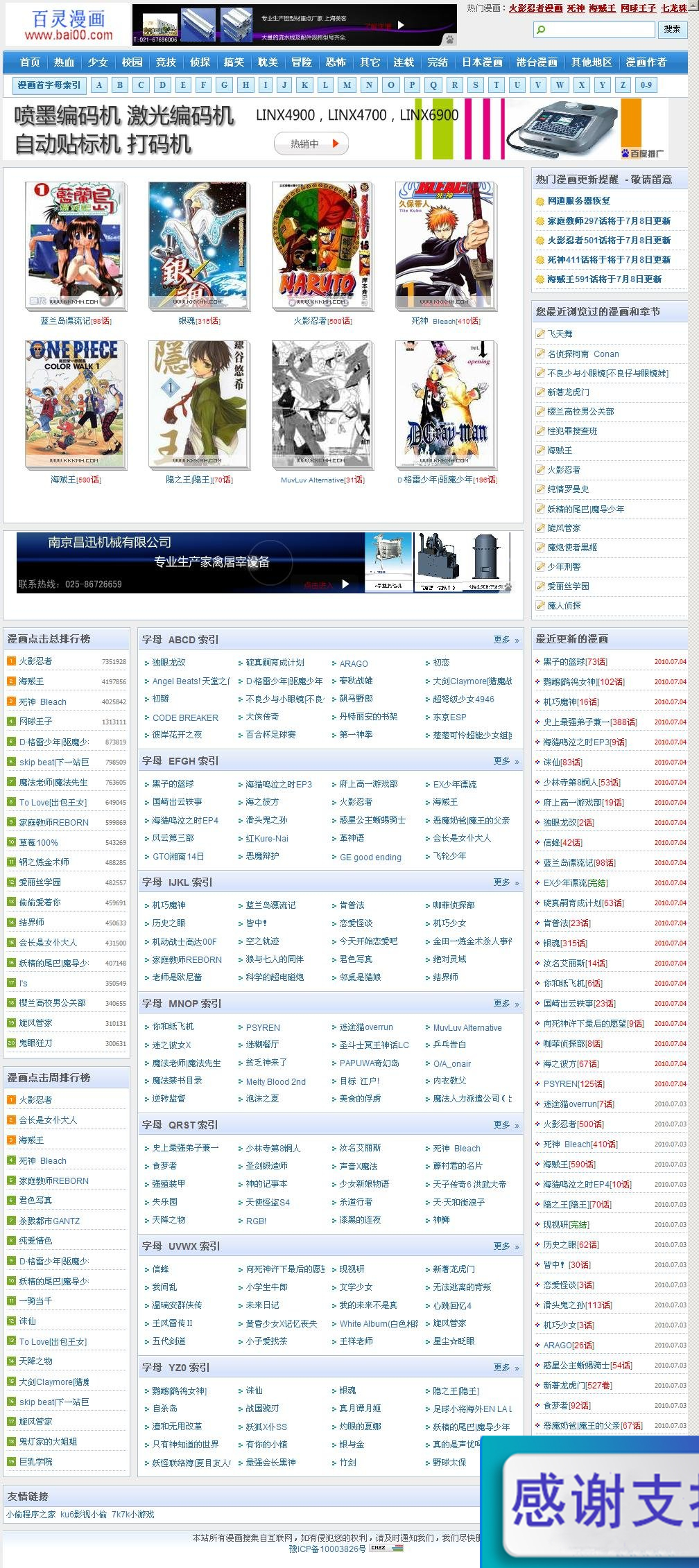The image size is (699, 1568).
Task: Open the 首页 navigation tab
Action: pyautogui.click(x=30, y=62)
